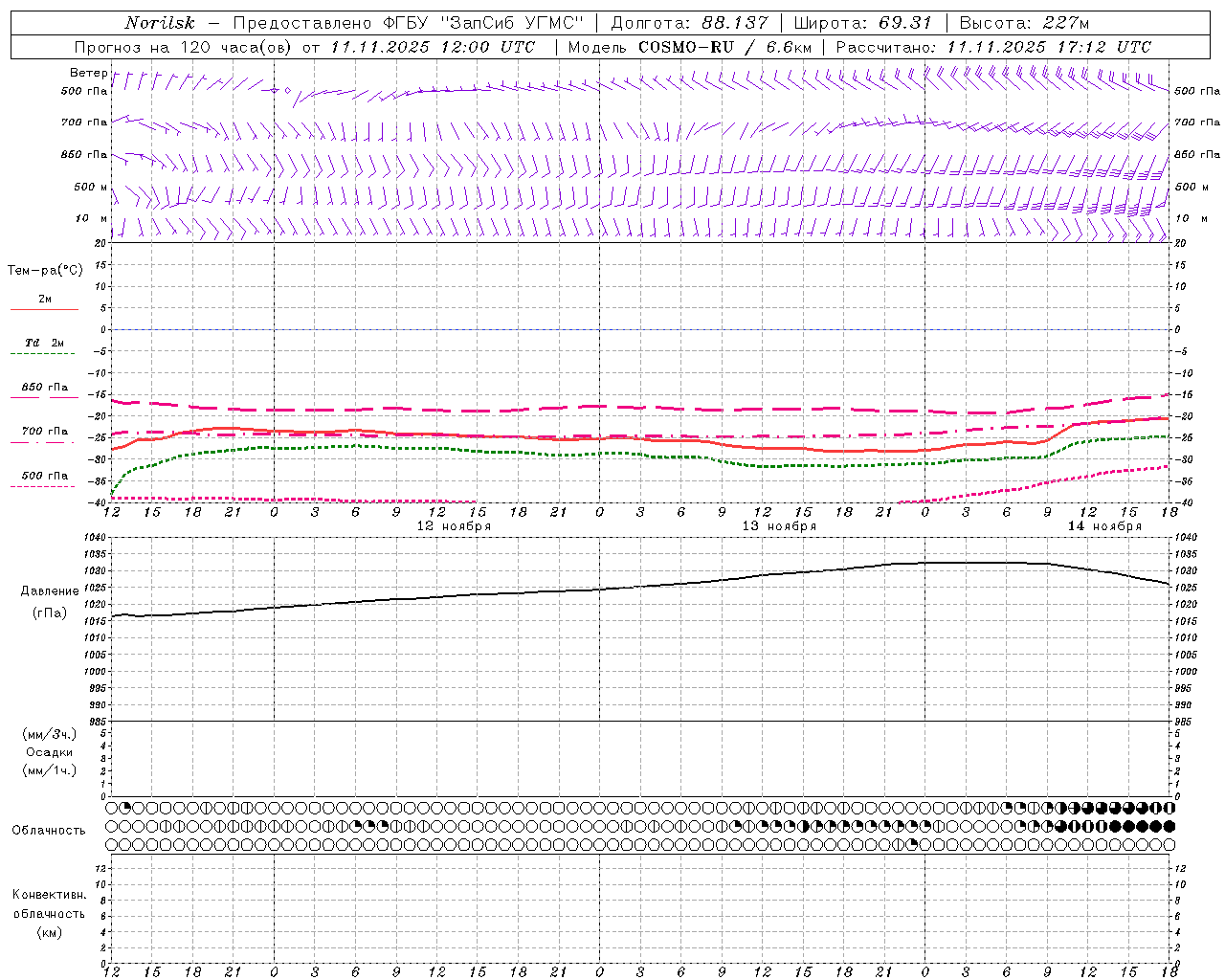This screenshot has height=980, width=1225.
Task: Click the (гПа) unit label under Давление
Action: click(x=49, y=613)
